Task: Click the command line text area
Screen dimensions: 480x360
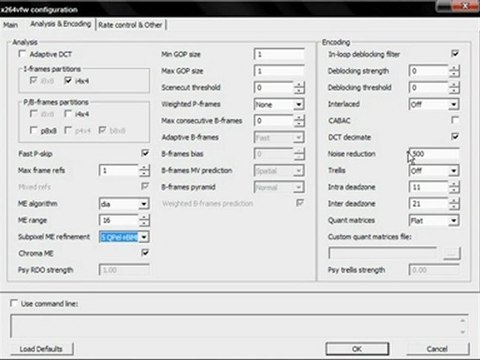Action: click(239, 326)
